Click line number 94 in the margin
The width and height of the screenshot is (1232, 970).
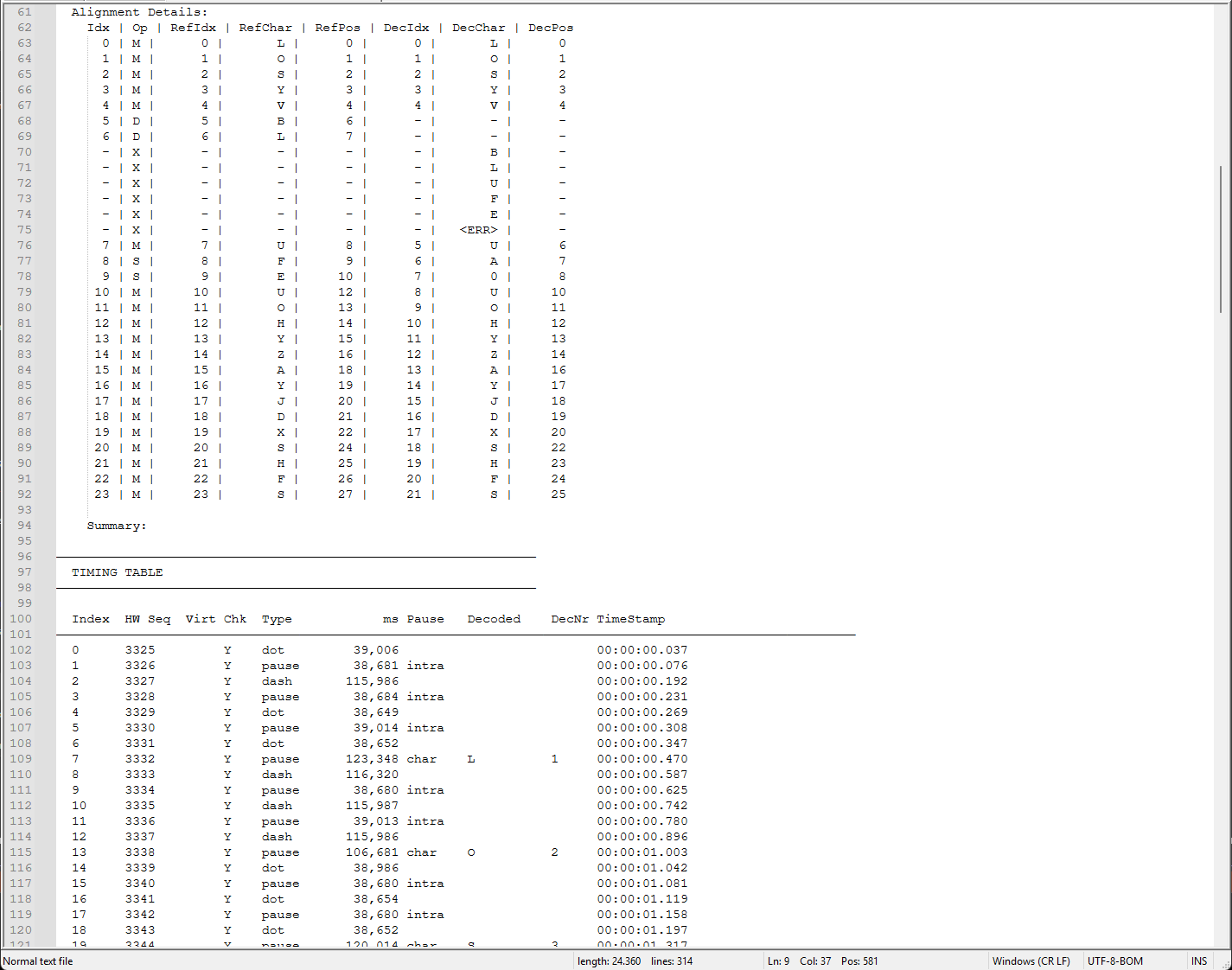pos(24,526)
